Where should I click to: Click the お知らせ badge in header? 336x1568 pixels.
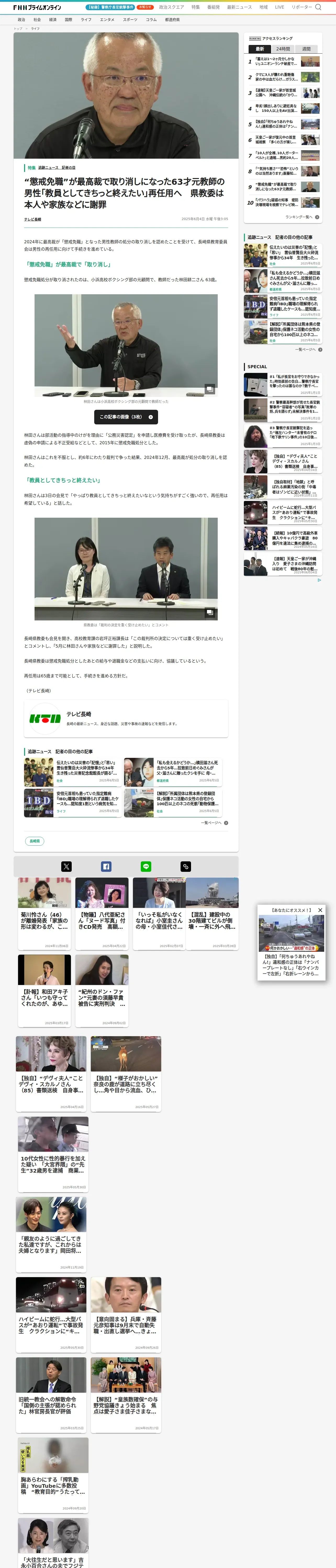pyautogui.click(x=145, y=7)
